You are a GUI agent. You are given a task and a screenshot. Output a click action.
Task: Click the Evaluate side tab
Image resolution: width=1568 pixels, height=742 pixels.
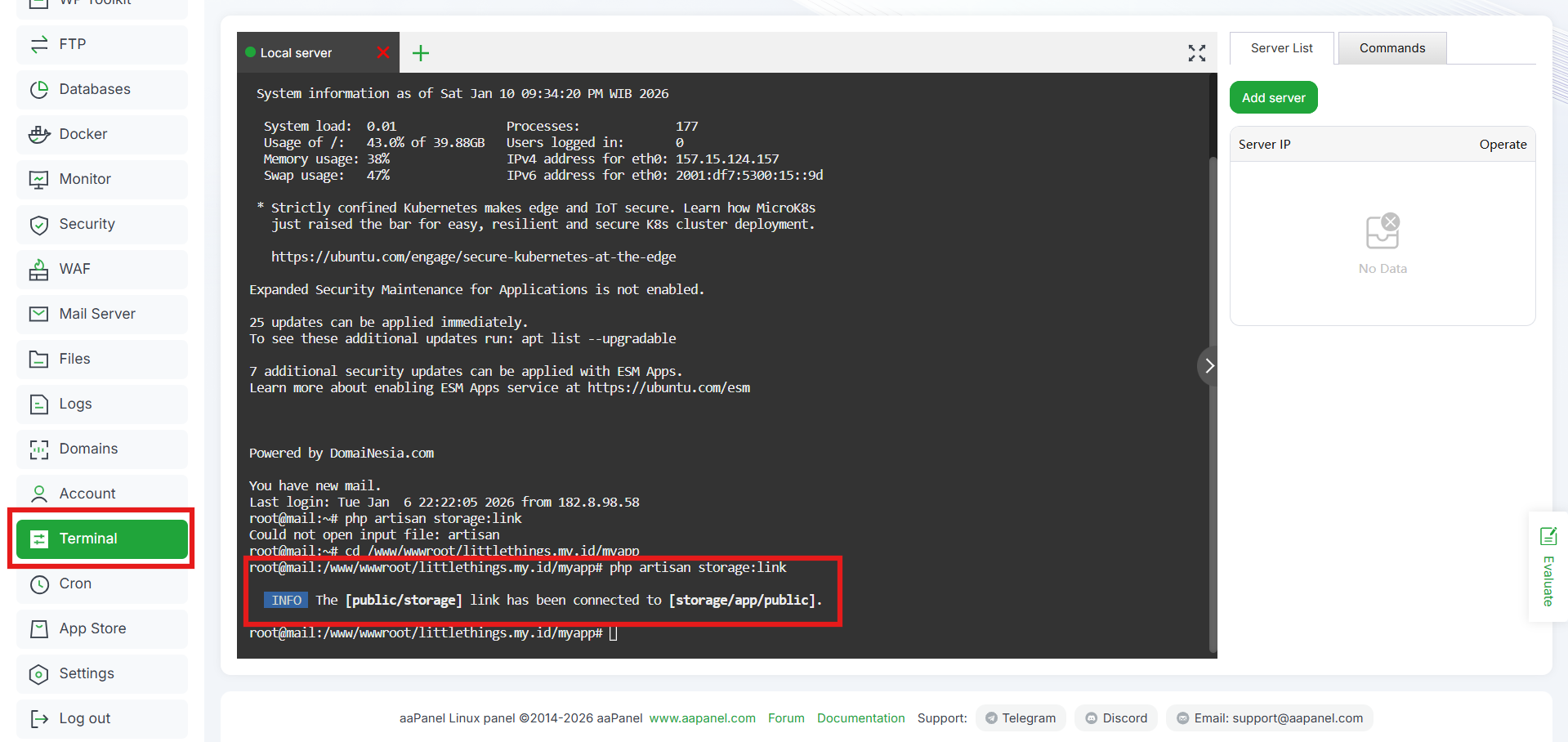(x=1548, y=567)
